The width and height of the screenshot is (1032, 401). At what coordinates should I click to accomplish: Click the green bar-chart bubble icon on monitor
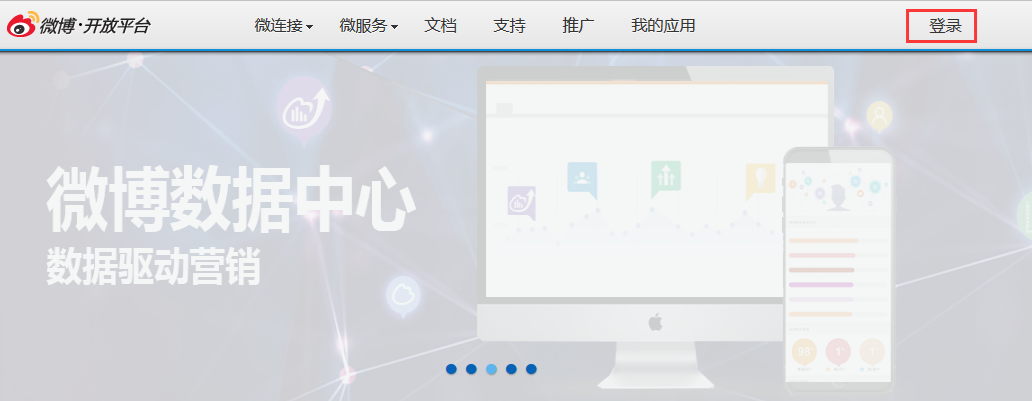665,178
